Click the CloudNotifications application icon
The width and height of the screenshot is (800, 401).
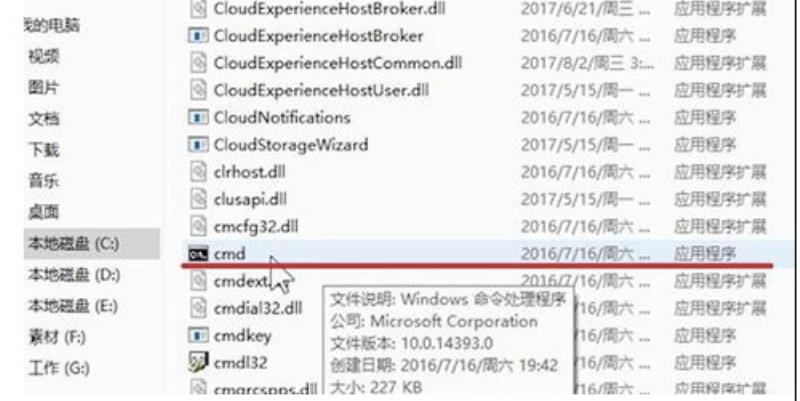coord(198,117)
